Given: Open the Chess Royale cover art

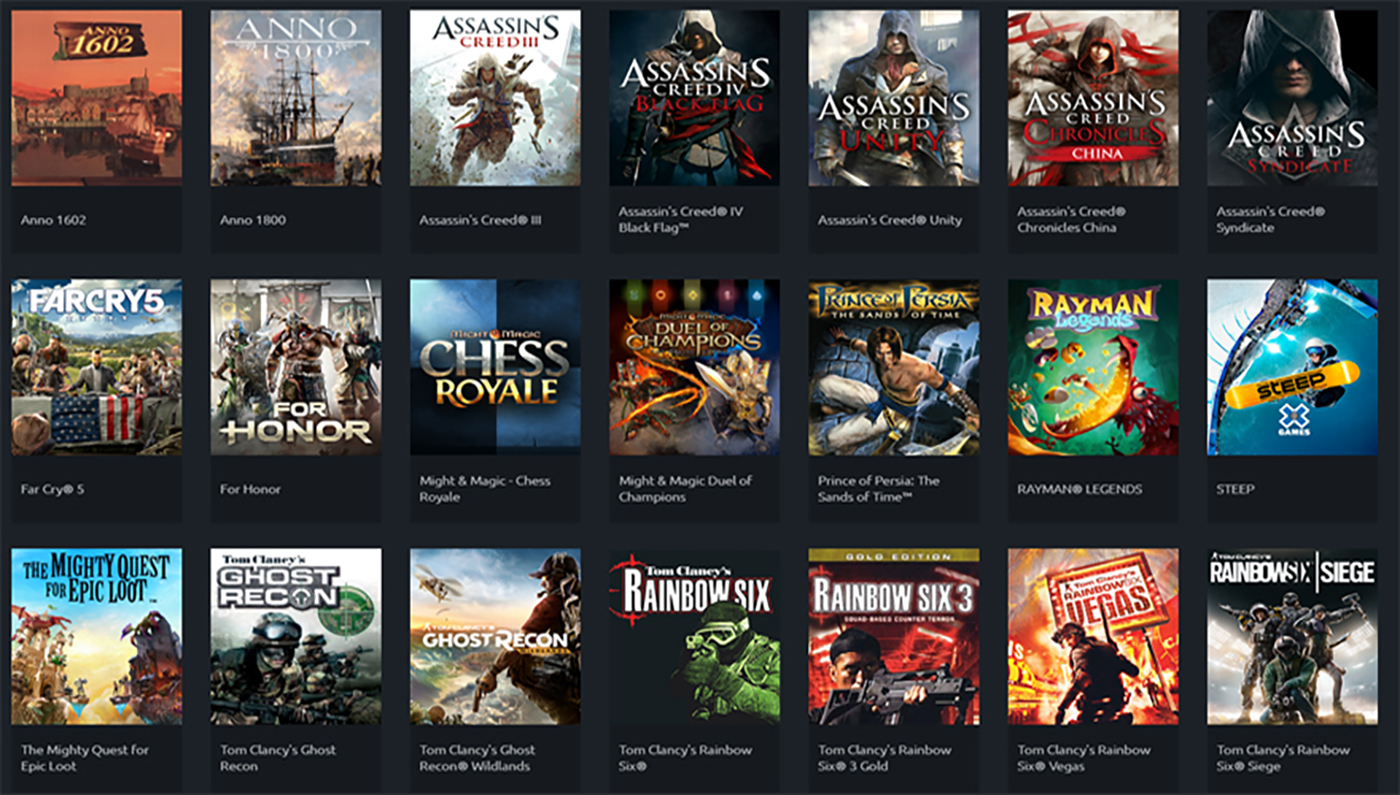Looking at the screenshot, I should tap(495, 367).
